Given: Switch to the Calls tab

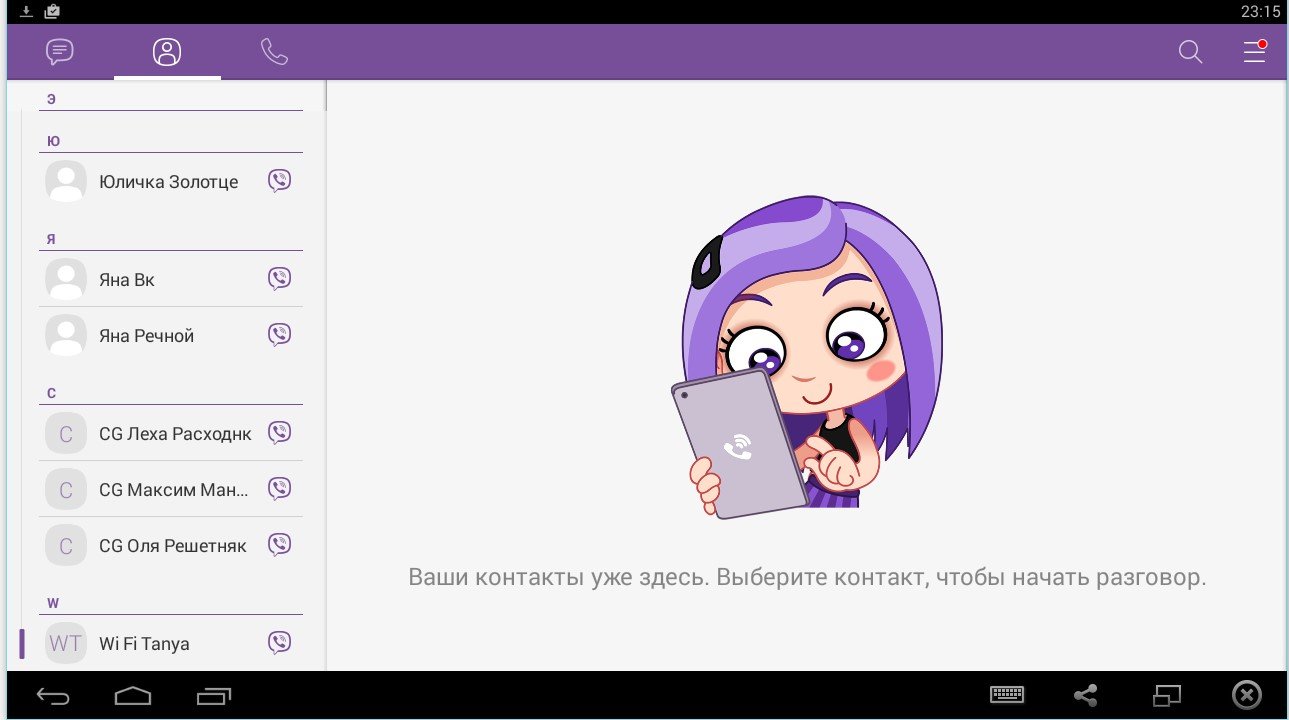Looking at the screenshot, I should coord(274,52).
